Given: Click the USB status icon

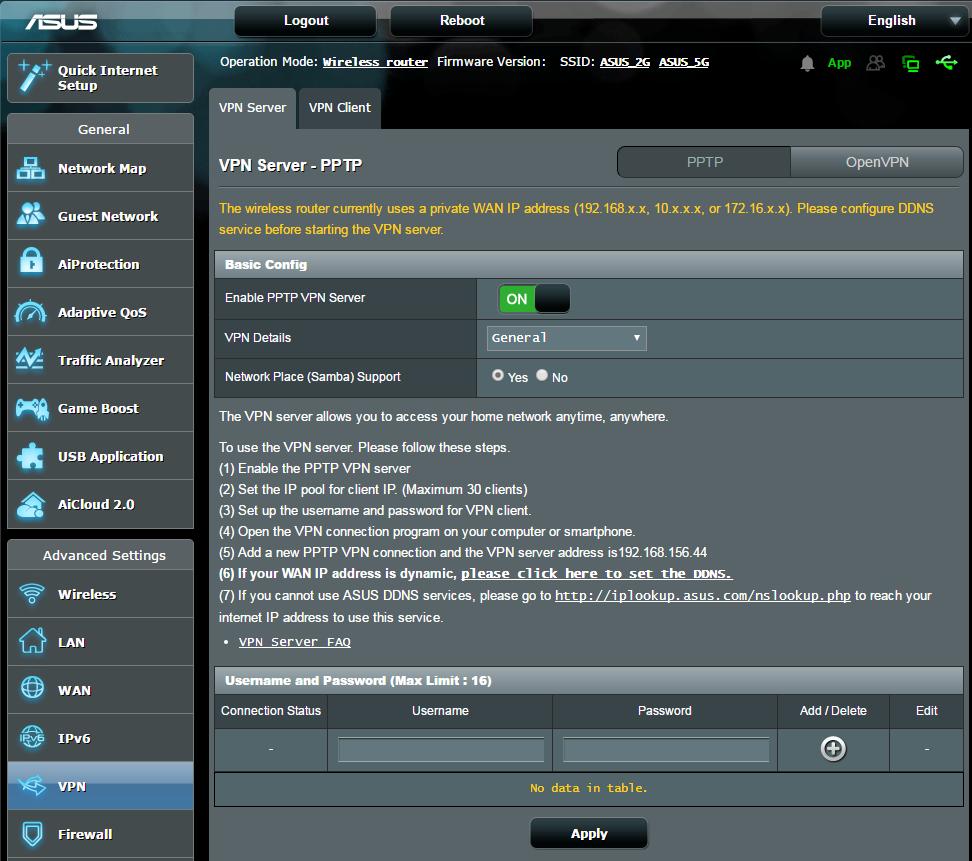Looking at the screenshot, I should coord(947,62).
